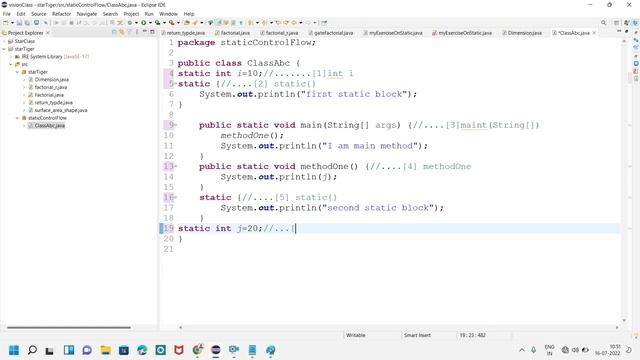The image size is (640, 360).
Task: Close the ClassAbc.java editor tab
Action: coord(594,33)
